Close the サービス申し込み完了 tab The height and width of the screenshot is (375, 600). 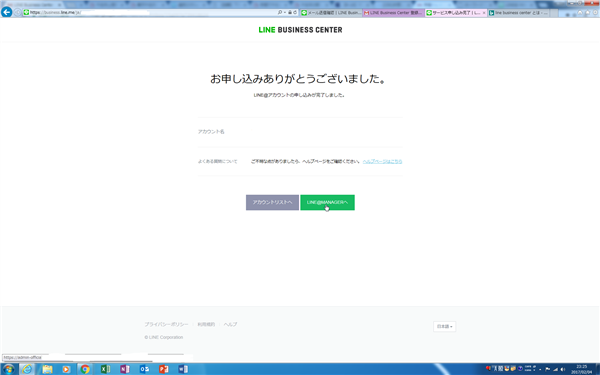click(x=484, y=13)
